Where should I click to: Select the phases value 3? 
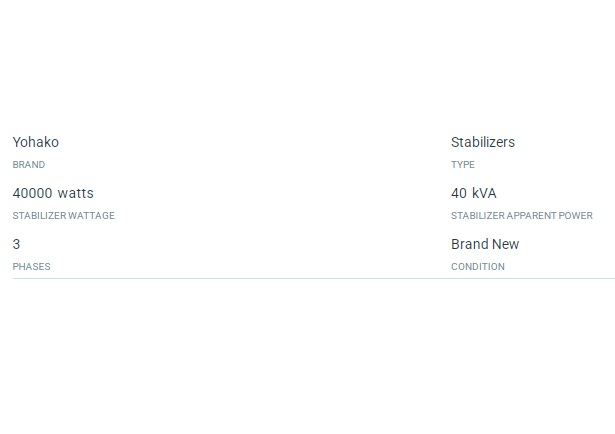[16, 244]
